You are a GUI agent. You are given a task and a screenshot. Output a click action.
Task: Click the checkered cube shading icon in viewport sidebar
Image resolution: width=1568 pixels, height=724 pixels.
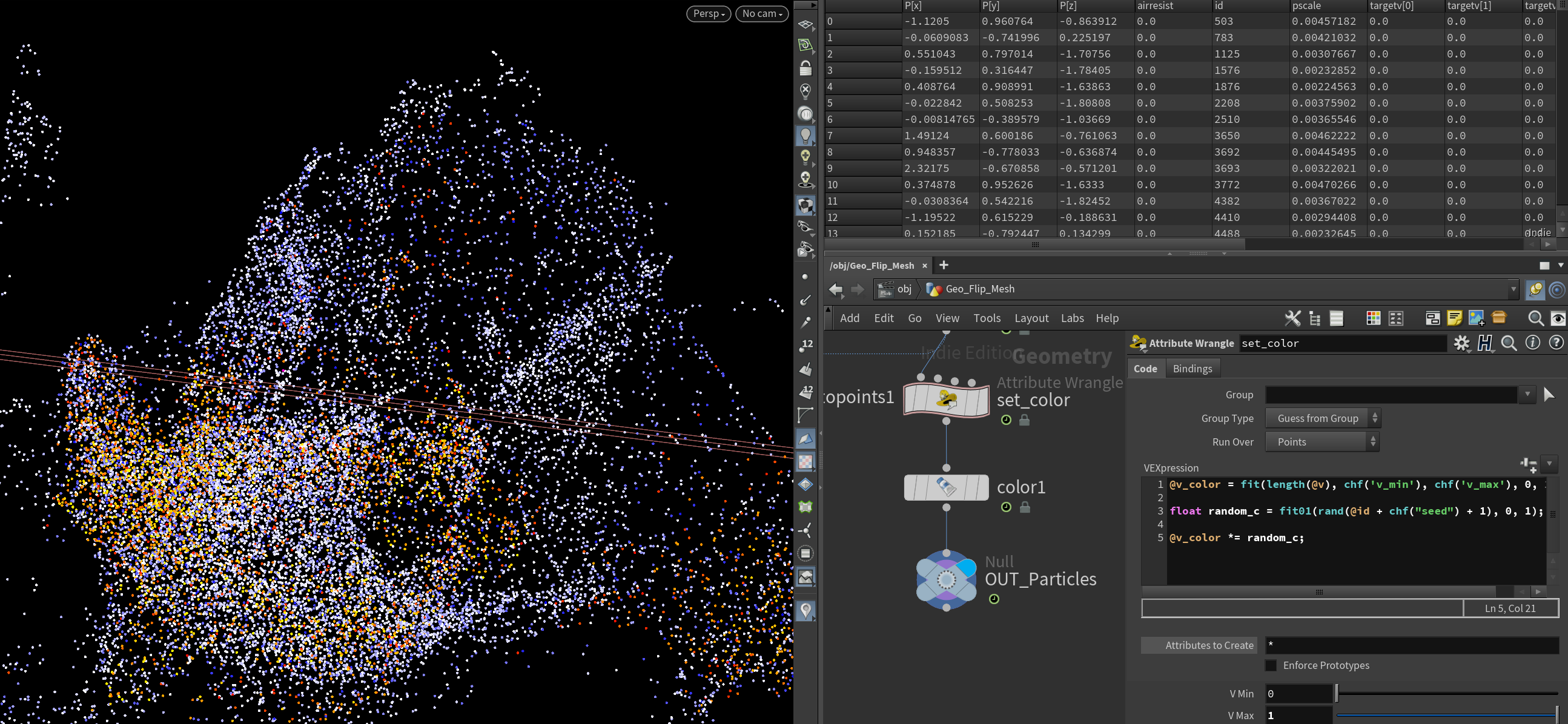[x=806, y=206]
